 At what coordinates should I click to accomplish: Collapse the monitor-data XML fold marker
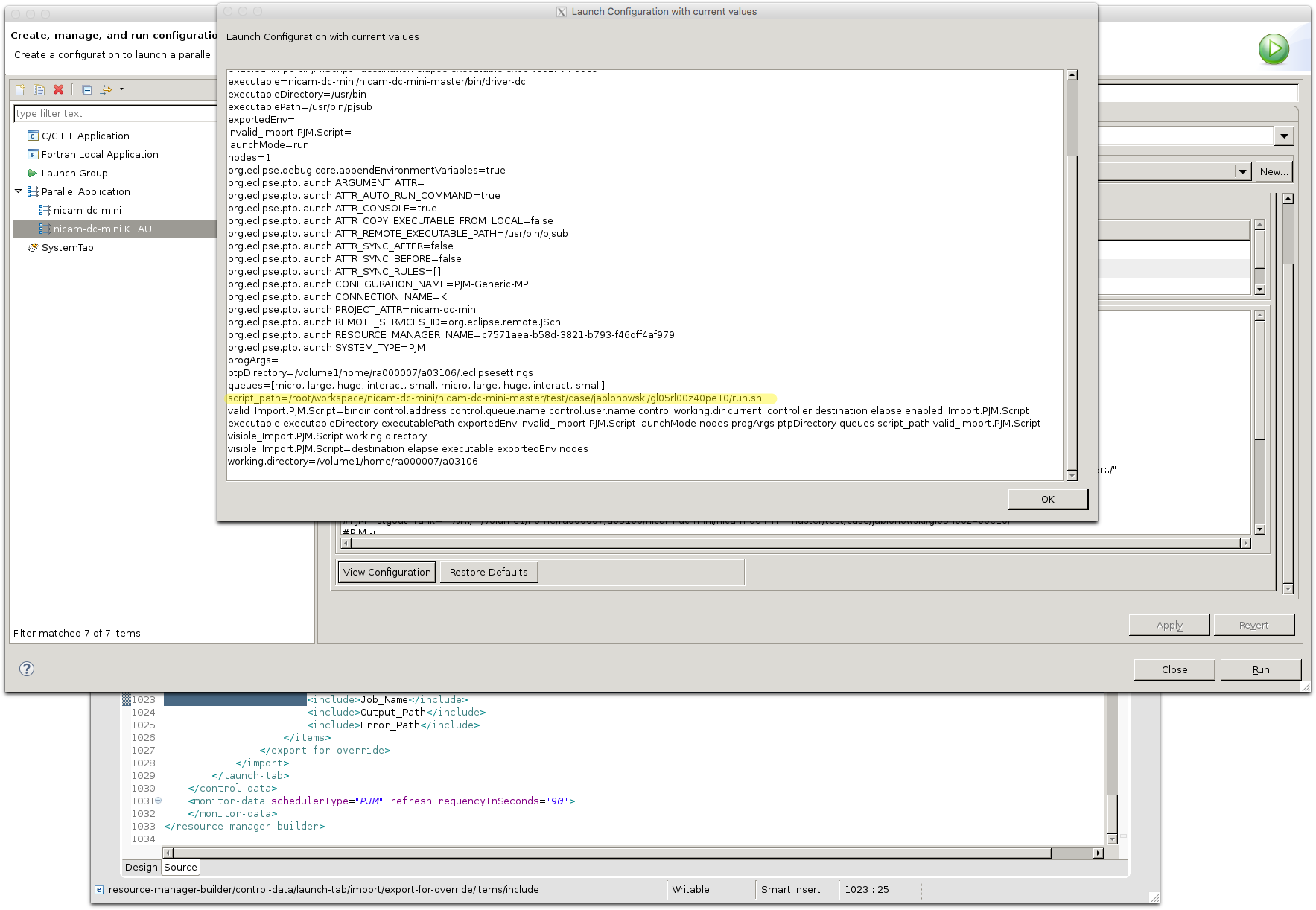(x=158, y=801)
